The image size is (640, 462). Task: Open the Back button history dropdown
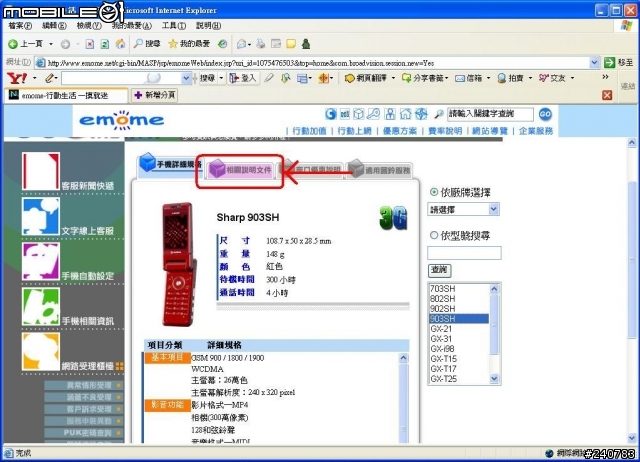tap(51, 44)
